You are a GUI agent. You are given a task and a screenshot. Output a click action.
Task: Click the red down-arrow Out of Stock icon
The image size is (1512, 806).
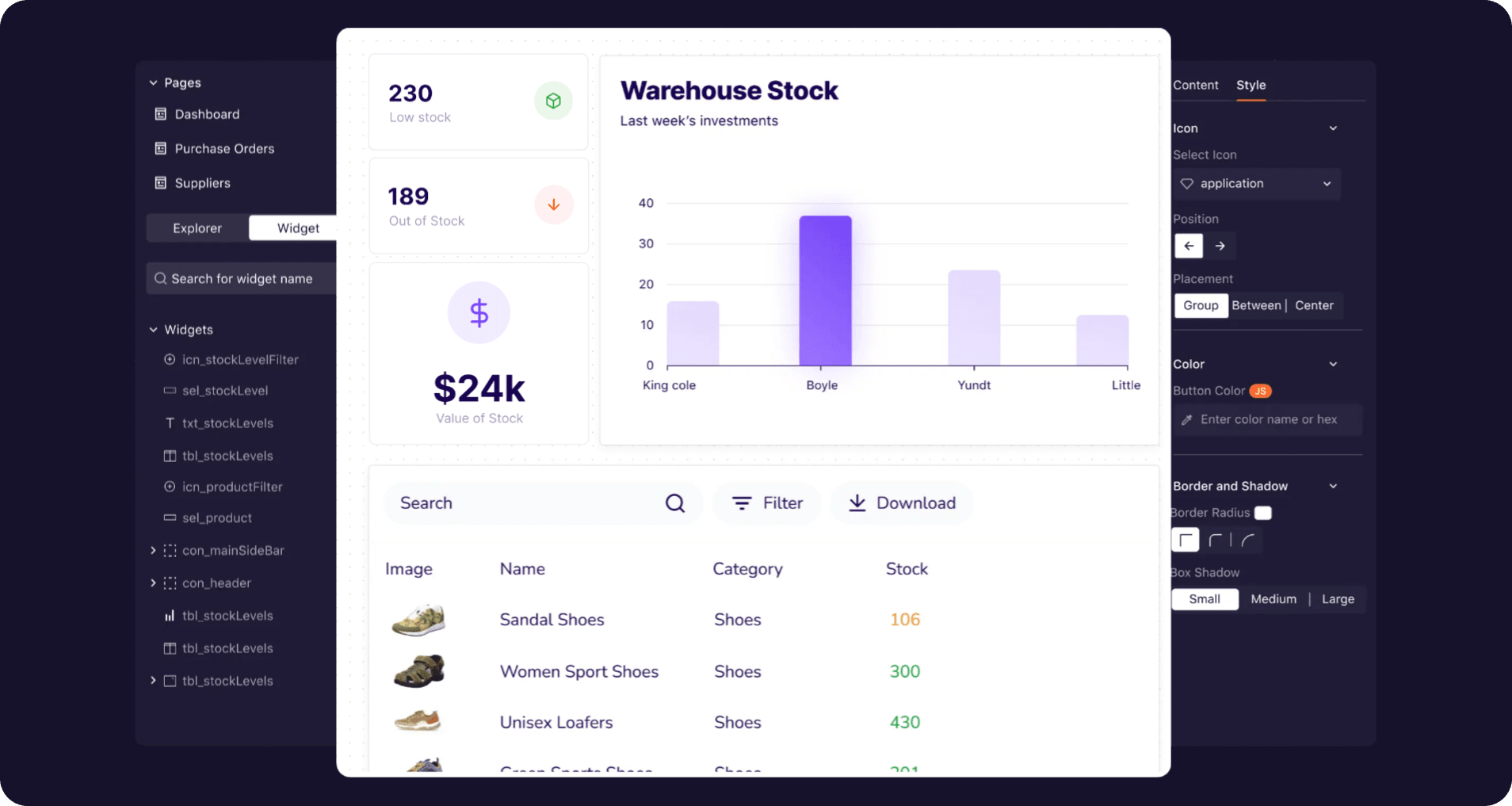coord(553,205)
